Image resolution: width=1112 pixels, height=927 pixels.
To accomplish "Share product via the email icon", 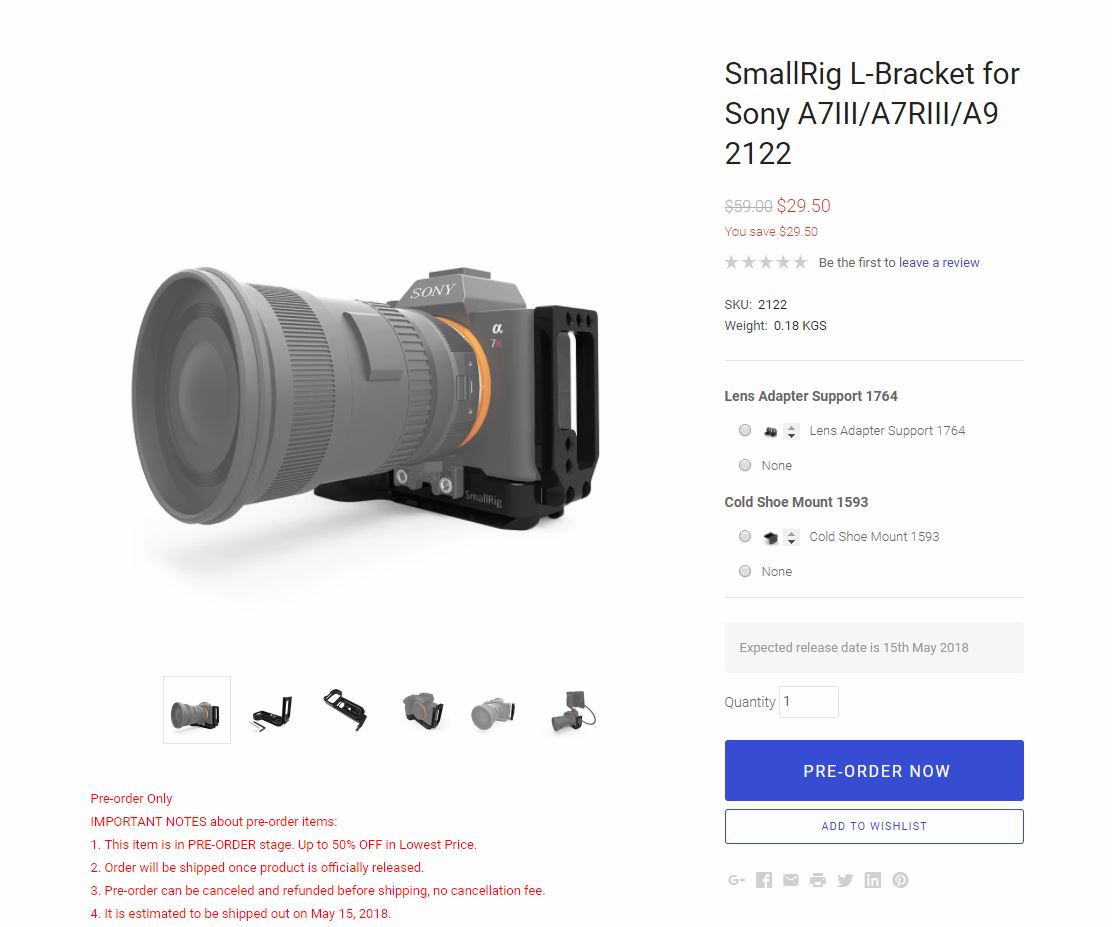I will pos(791,880).
